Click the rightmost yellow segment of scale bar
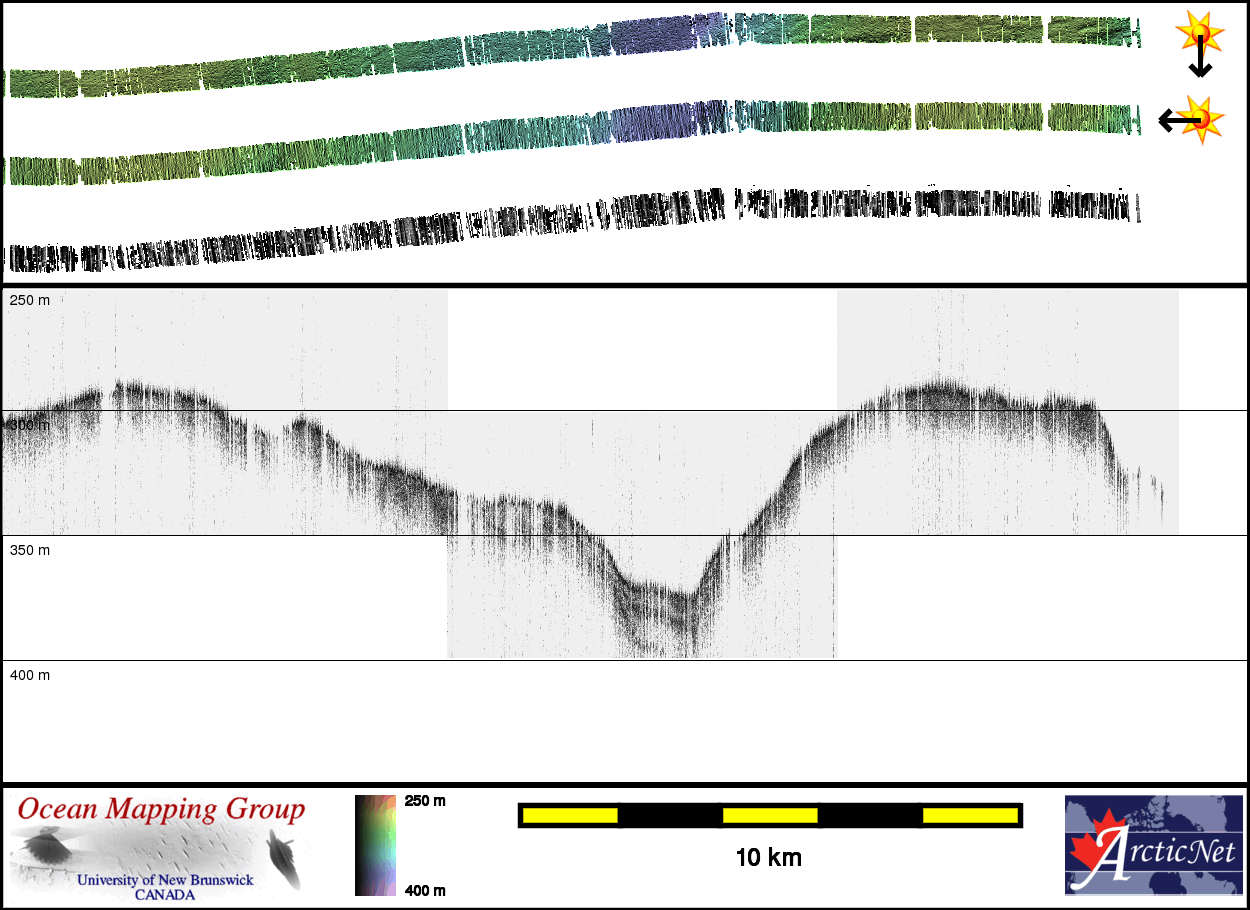 tap(970, 816)
